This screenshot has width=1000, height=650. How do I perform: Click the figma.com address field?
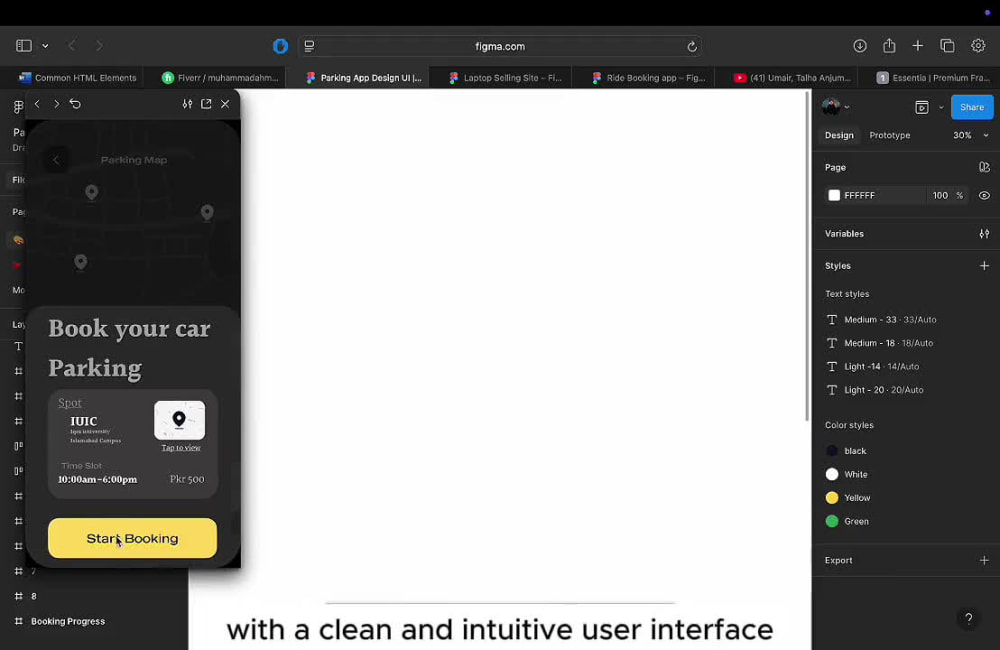pyautogui.click(x=500, y=46)
